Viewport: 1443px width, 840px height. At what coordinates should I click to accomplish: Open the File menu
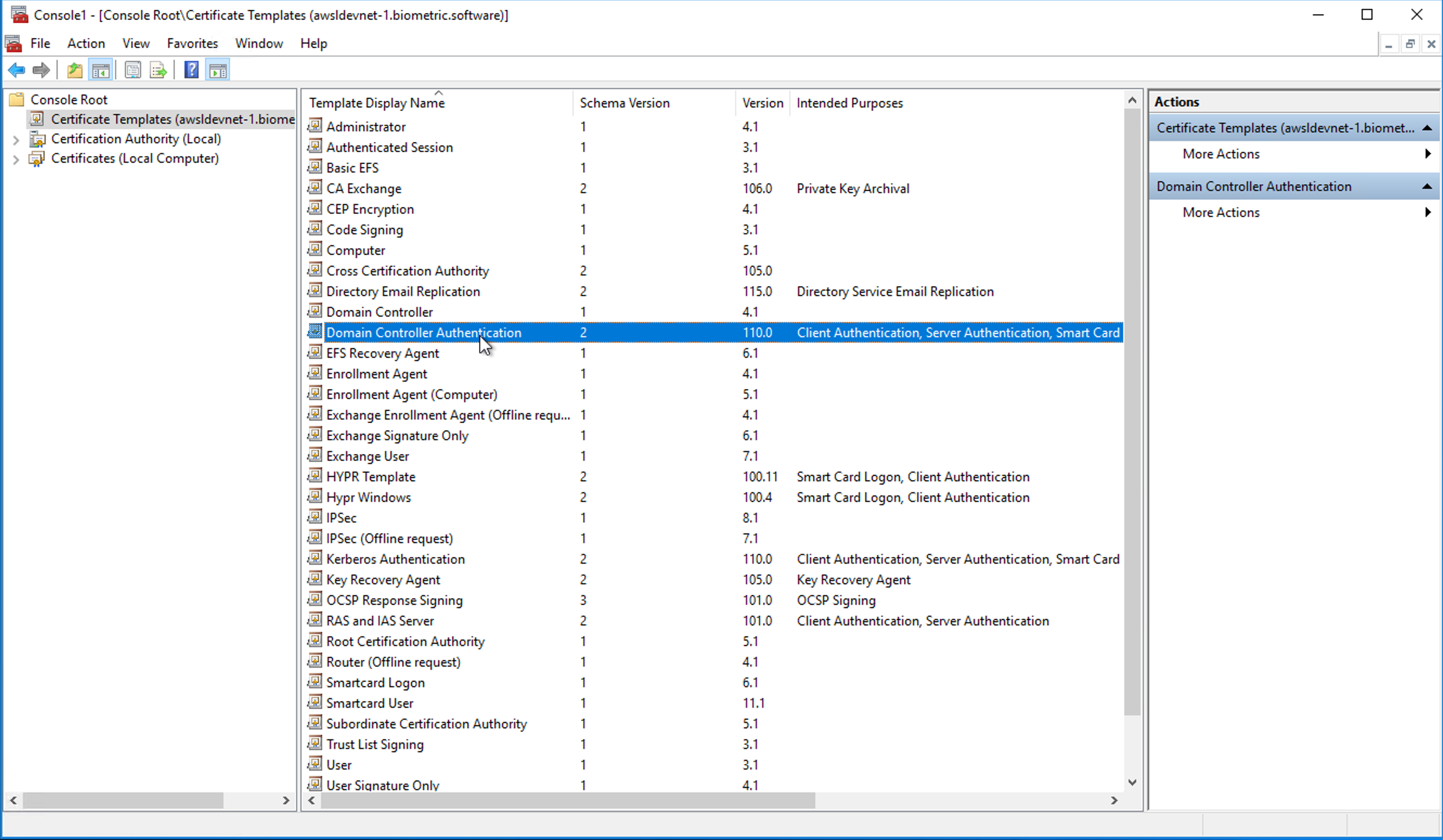click(x=40, y=43)
